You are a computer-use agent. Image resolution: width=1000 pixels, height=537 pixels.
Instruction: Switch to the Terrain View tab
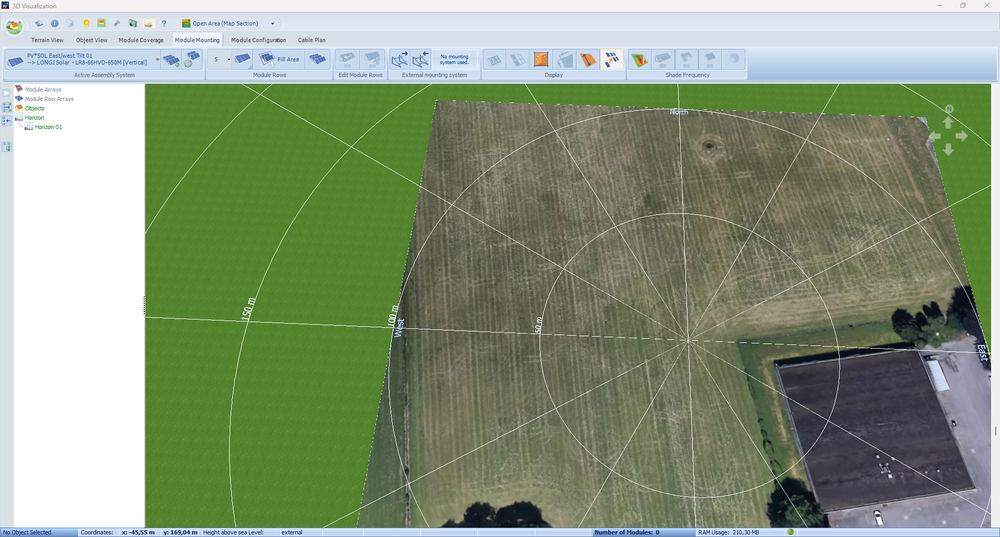[x=47, y=40]
